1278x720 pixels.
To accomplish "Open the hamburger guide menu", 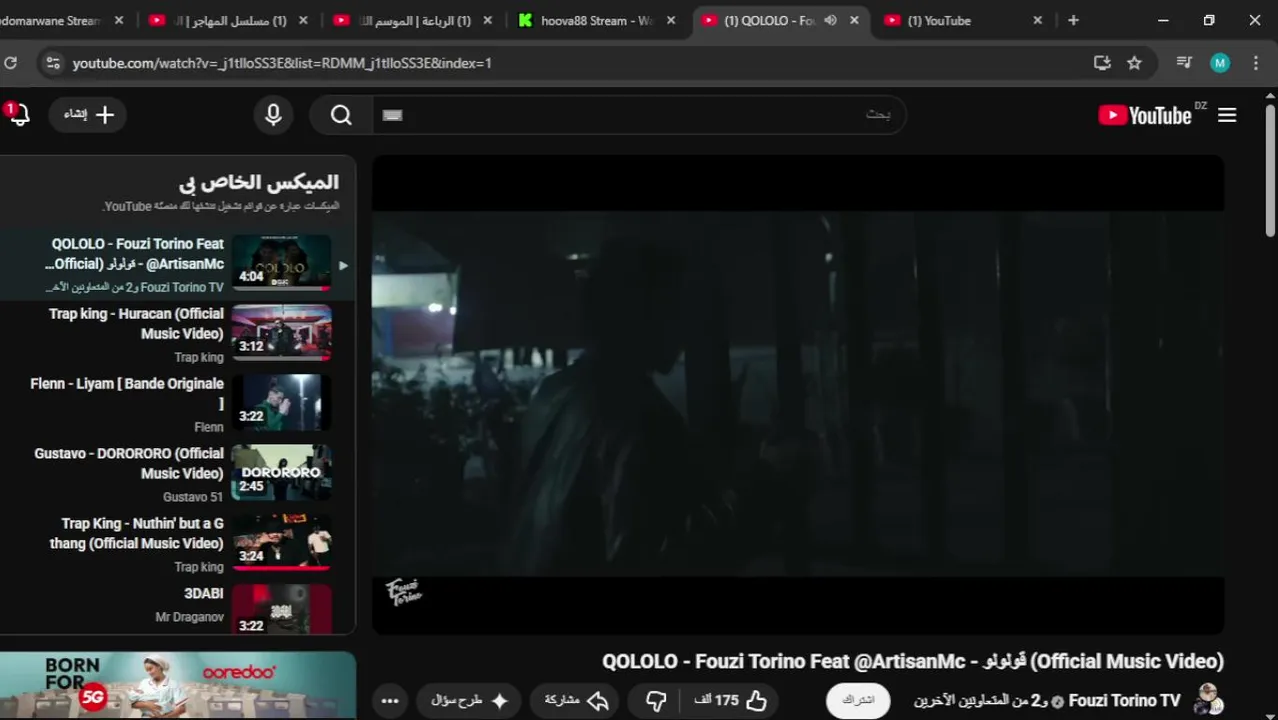I will pyautogui.click(x=1227, y=115).
